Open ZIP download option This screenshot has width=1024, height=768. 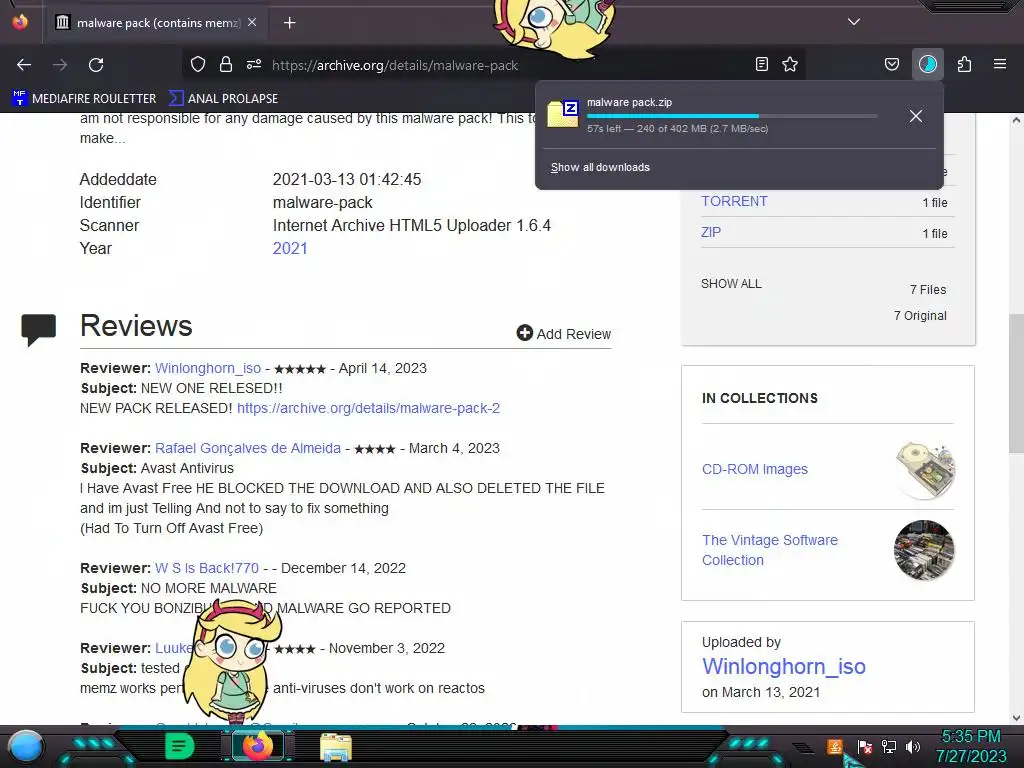[x=711, y=232]
